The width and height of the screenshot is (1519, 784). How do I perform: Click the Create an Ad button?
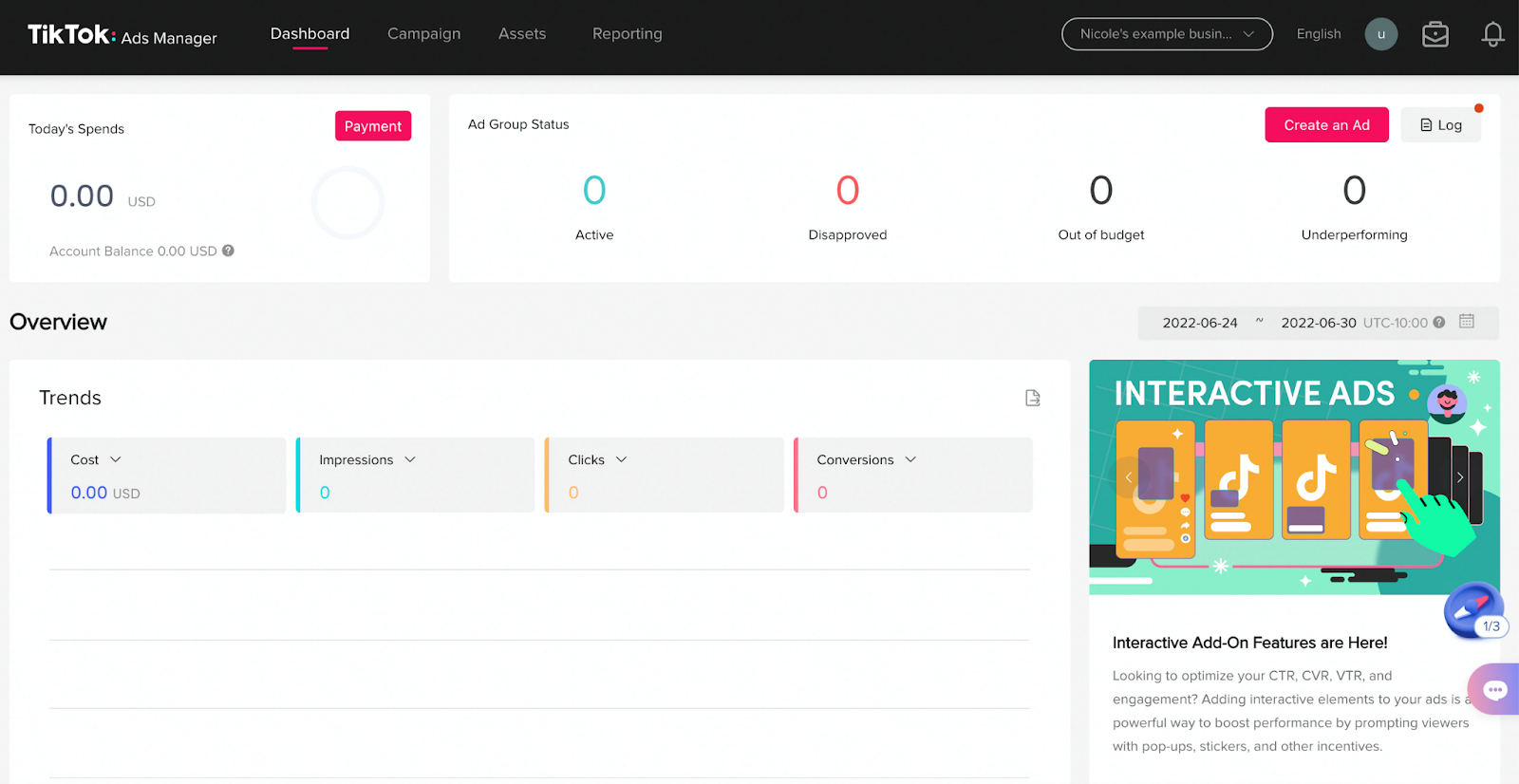tap(1326, 125)
